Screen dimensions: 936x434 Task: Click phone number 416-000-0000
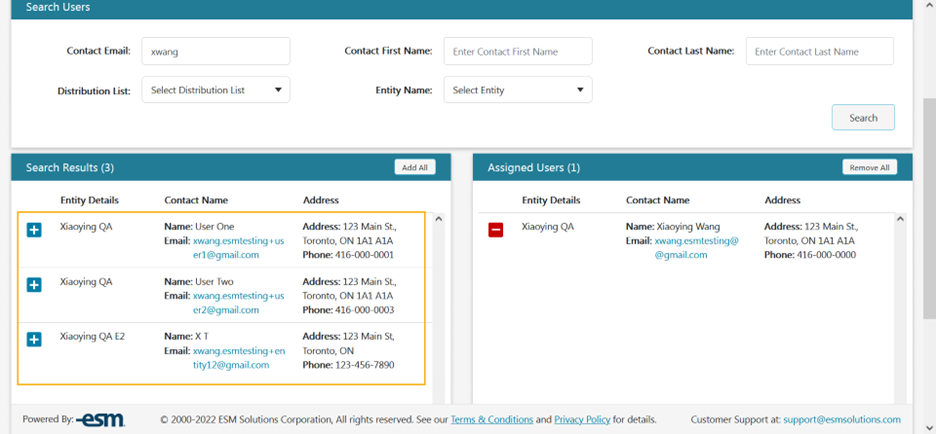pos(826,255)
